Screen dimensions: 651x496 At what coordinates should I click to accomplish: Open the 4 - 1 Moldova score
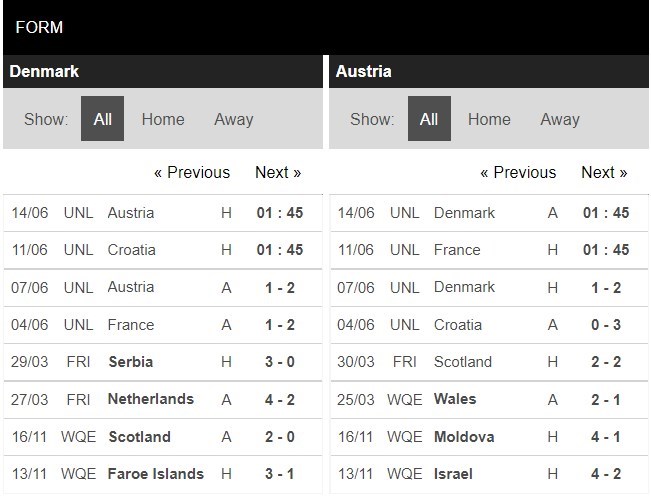(606, 437)
